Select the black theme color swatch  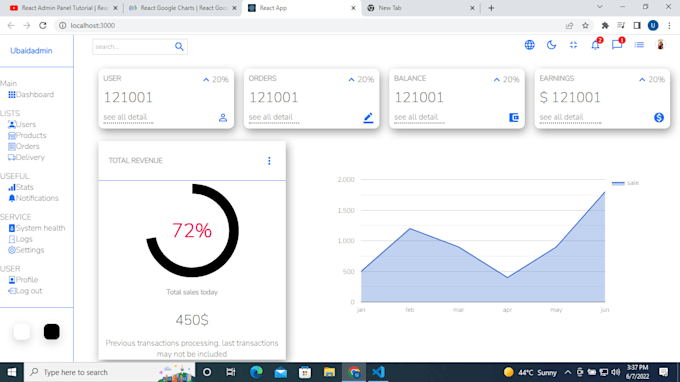tap(52, 332)
